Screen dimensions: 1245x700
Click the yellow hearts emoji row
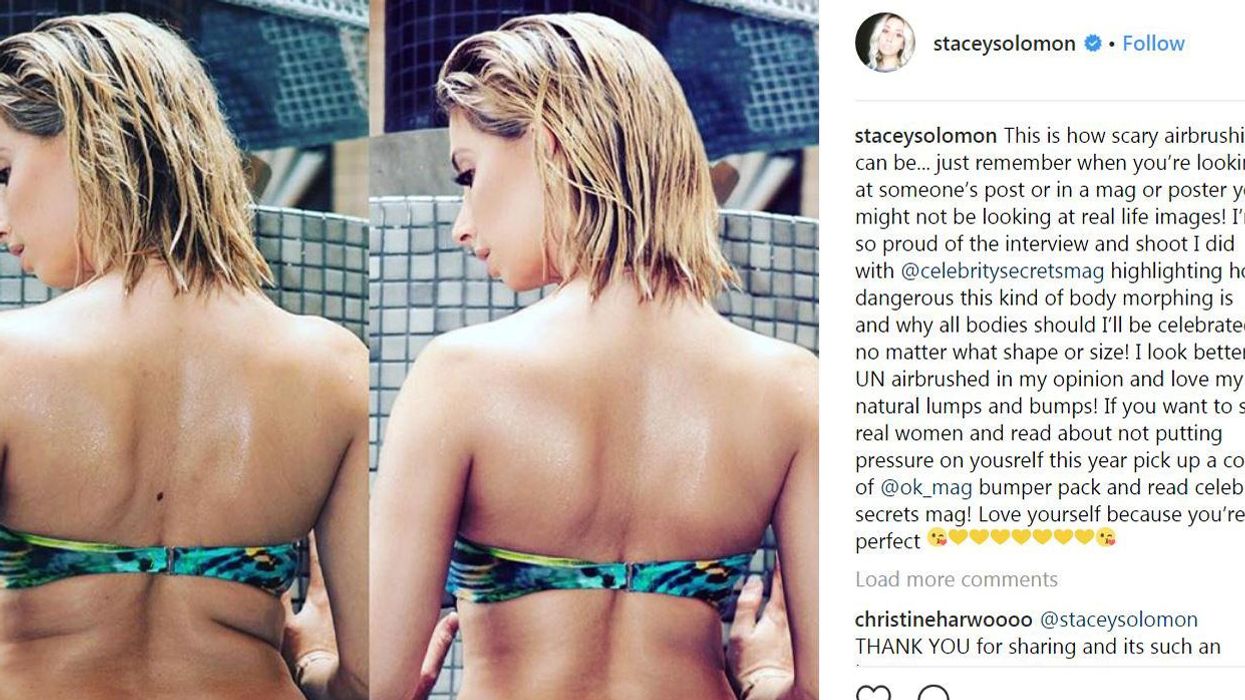(x=1021, y=539)
